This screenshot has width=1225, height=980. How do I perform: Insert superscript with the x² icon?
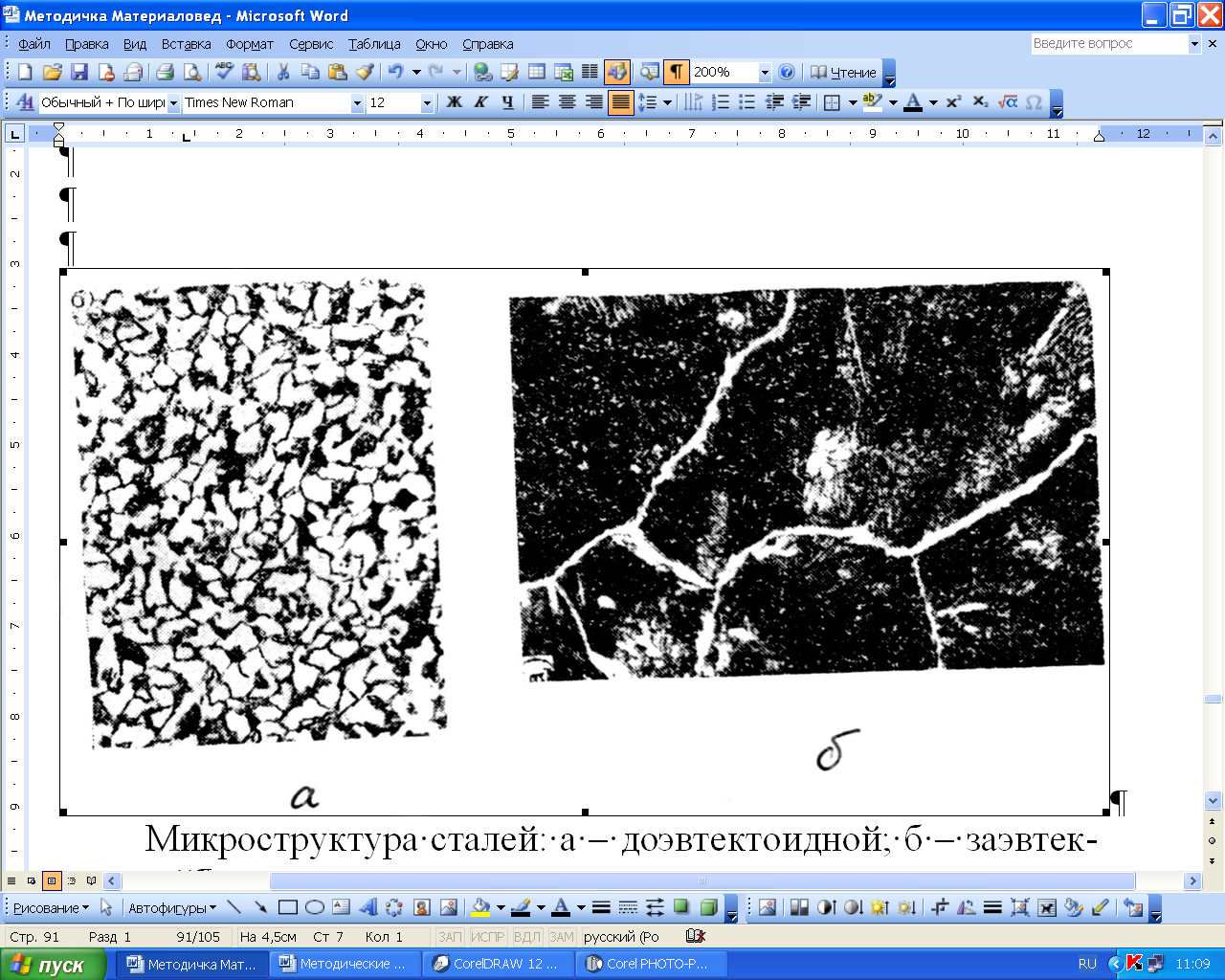pyautogui.click(x=953, y=102)
